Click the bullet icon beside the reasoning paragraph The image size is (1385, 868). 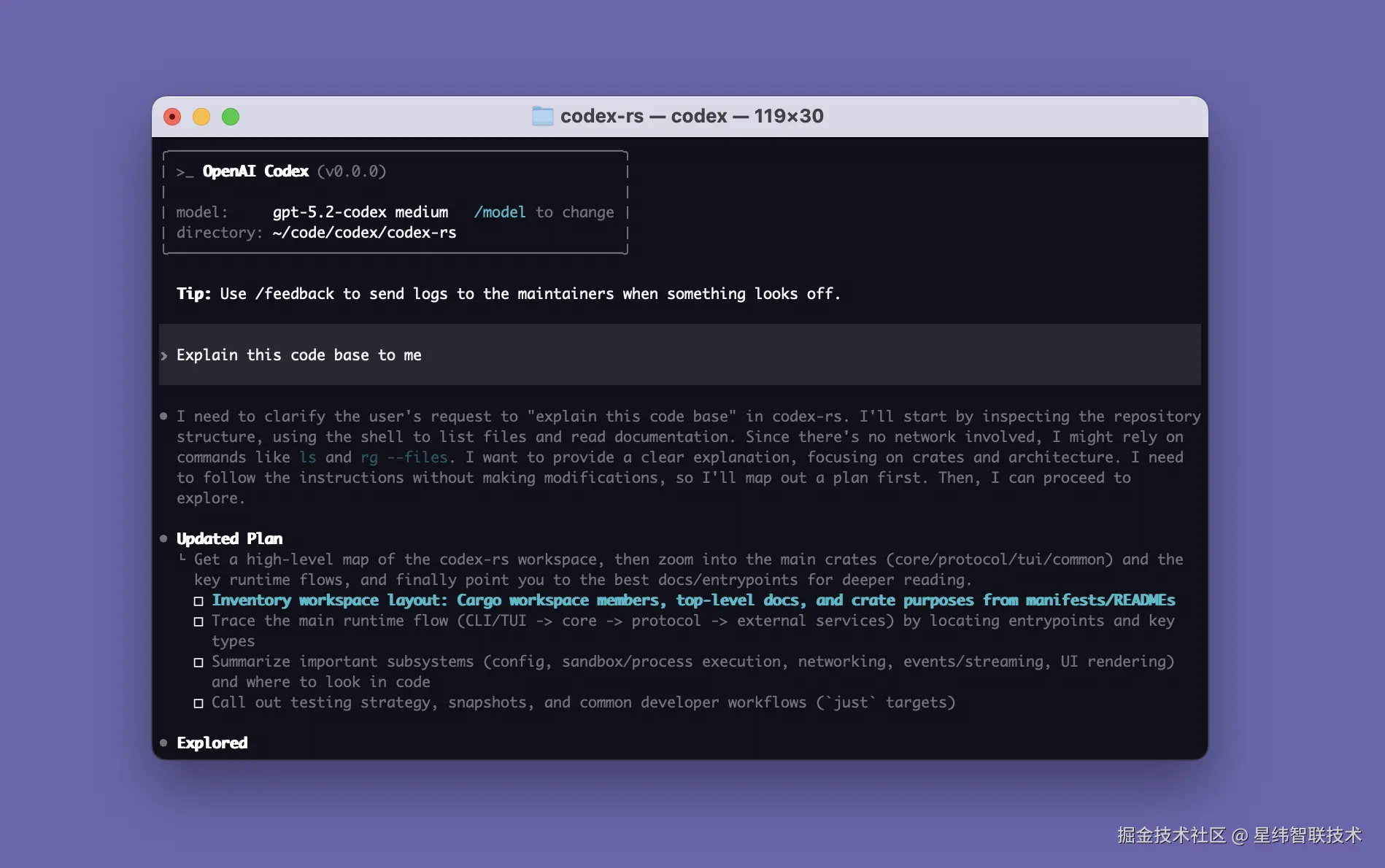[x=163, y=416]
